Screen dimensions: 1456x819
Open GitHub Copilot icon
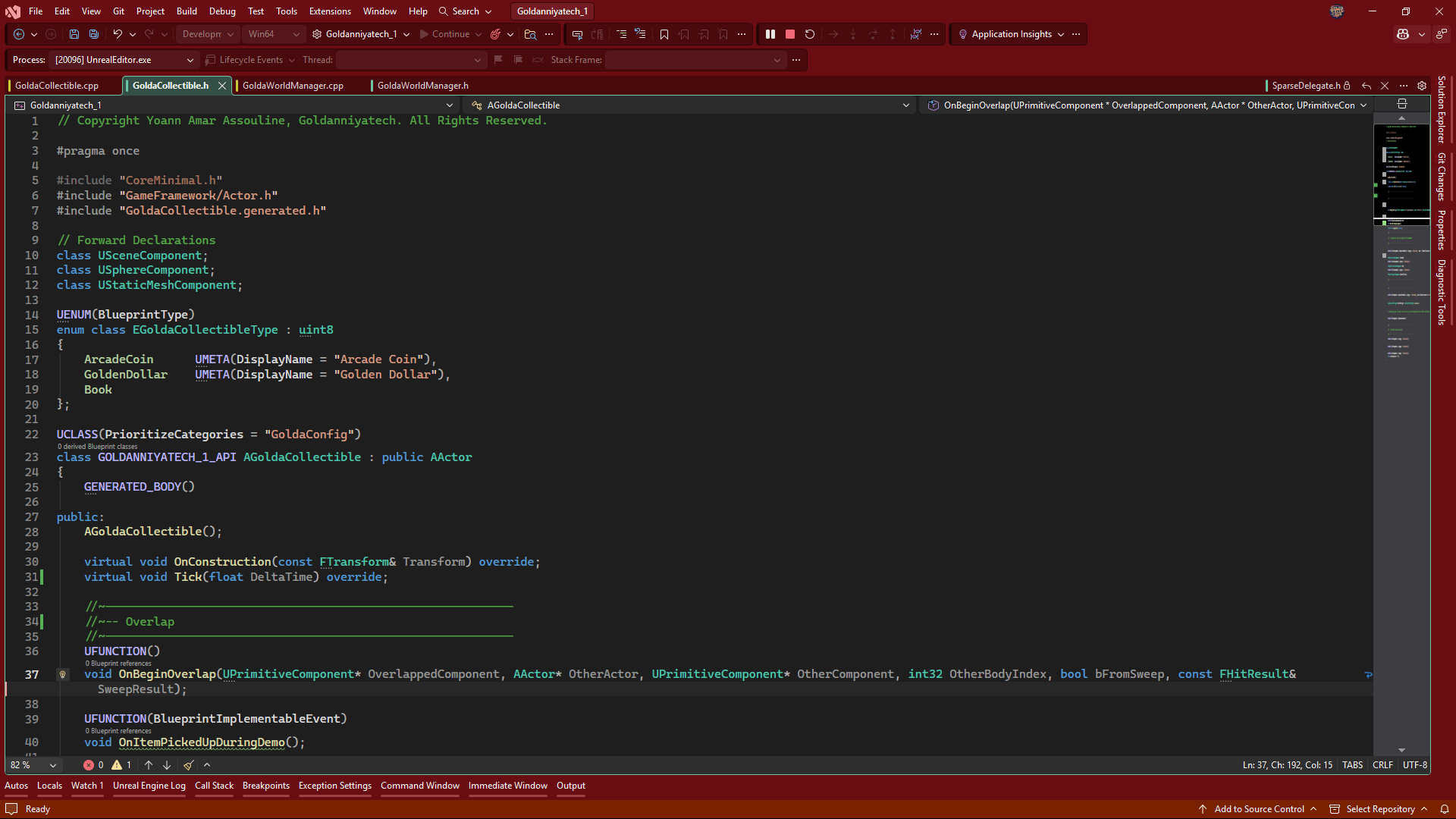point(1403,34)
